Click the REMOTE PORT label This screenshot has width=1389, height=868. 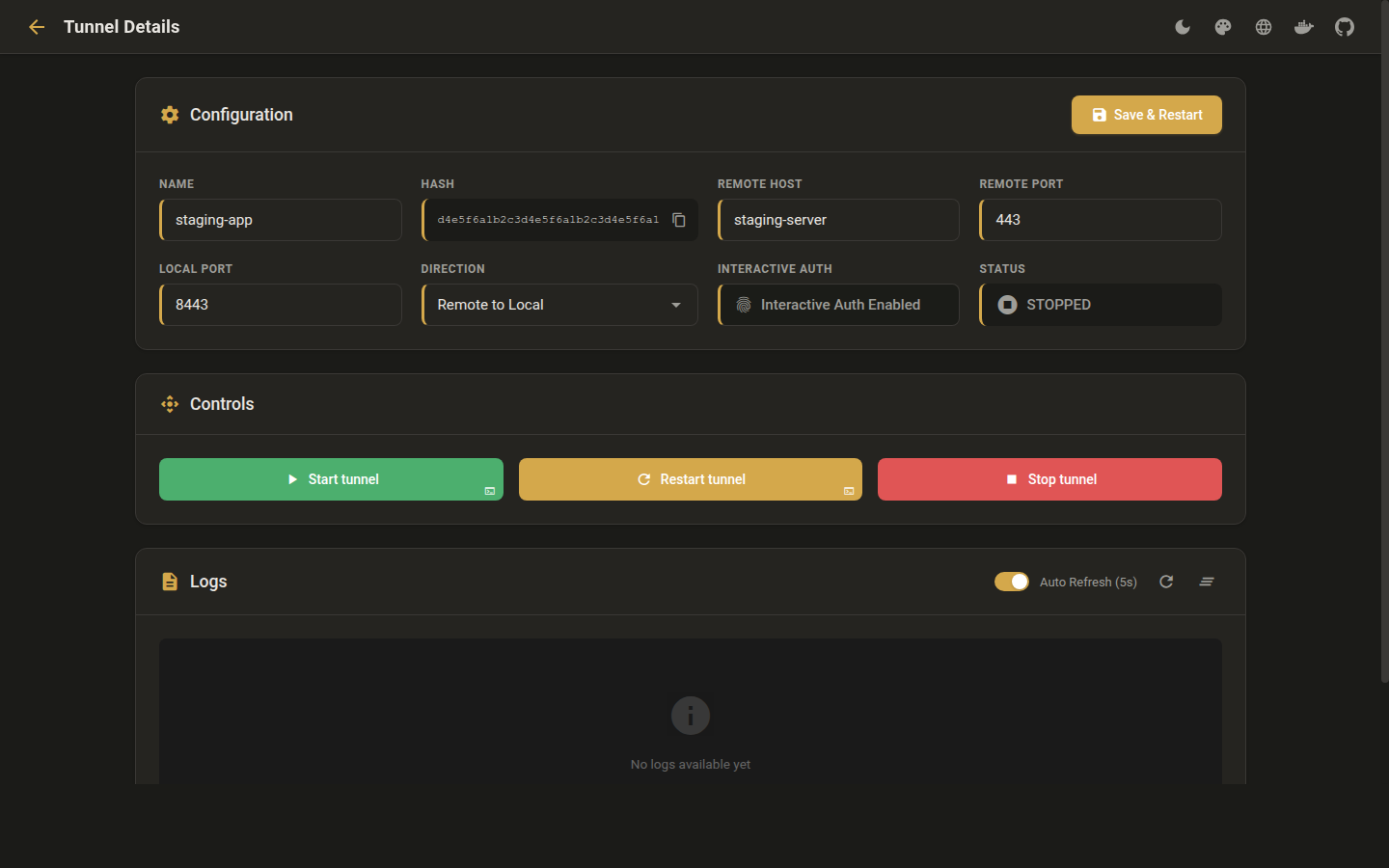pos(1021,184)
